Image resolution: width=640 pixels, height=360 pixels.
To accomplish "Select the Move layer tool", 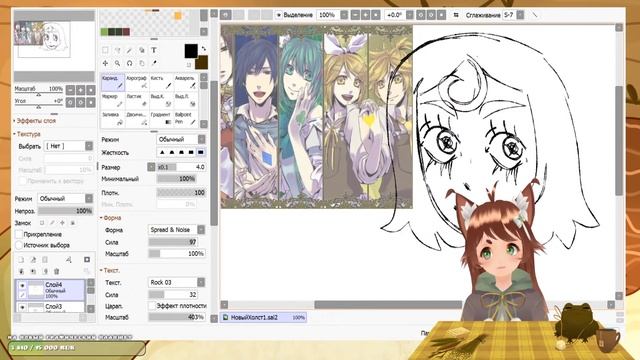I will point(105,63).
